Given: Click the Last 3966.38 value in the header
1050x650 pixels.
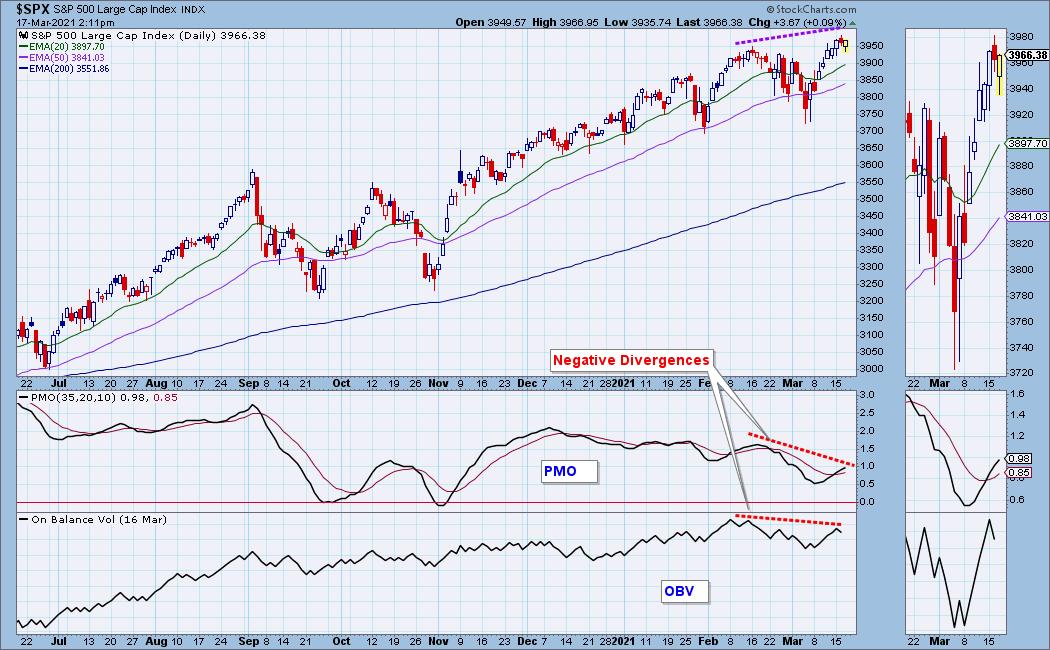Looking at the screenshot, I should click(x=709, y=23).
